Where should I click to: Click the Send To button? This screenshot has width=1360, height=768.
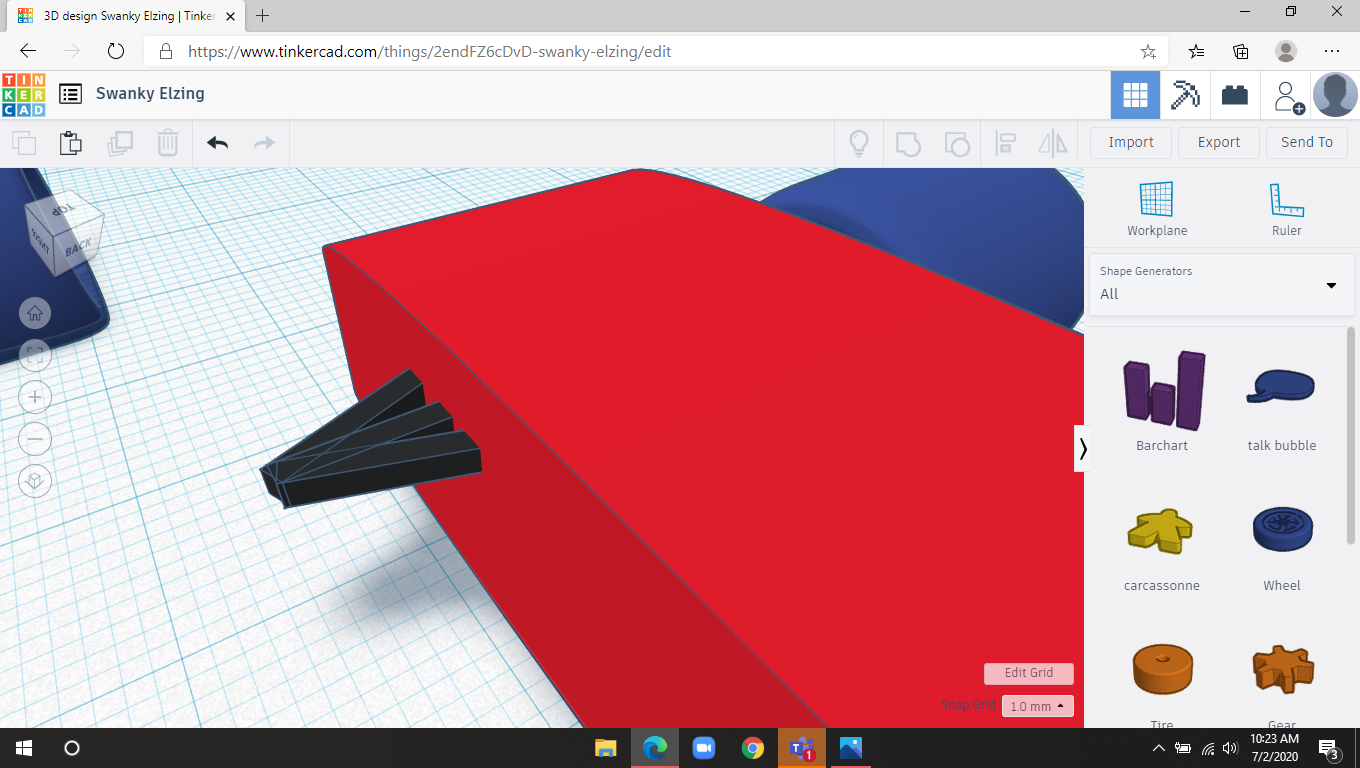click(x=1307, y=142)
